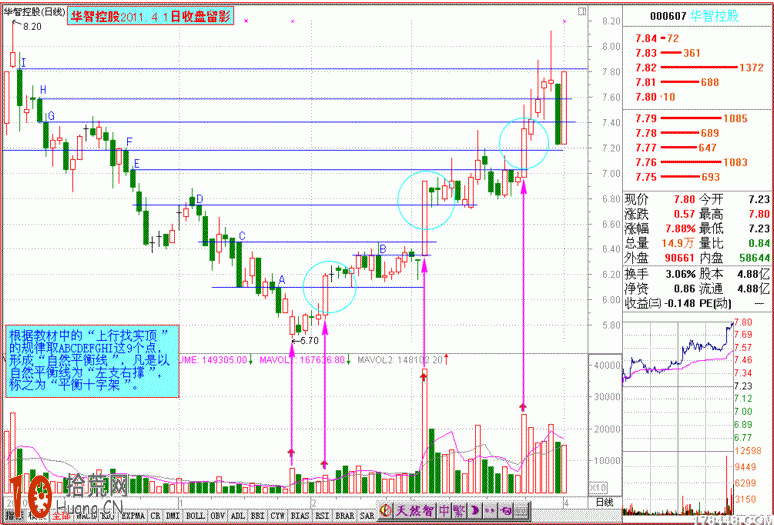Select the ADL indicator tab
Viewport: 774px width, 525px height.
coord(237,516)
